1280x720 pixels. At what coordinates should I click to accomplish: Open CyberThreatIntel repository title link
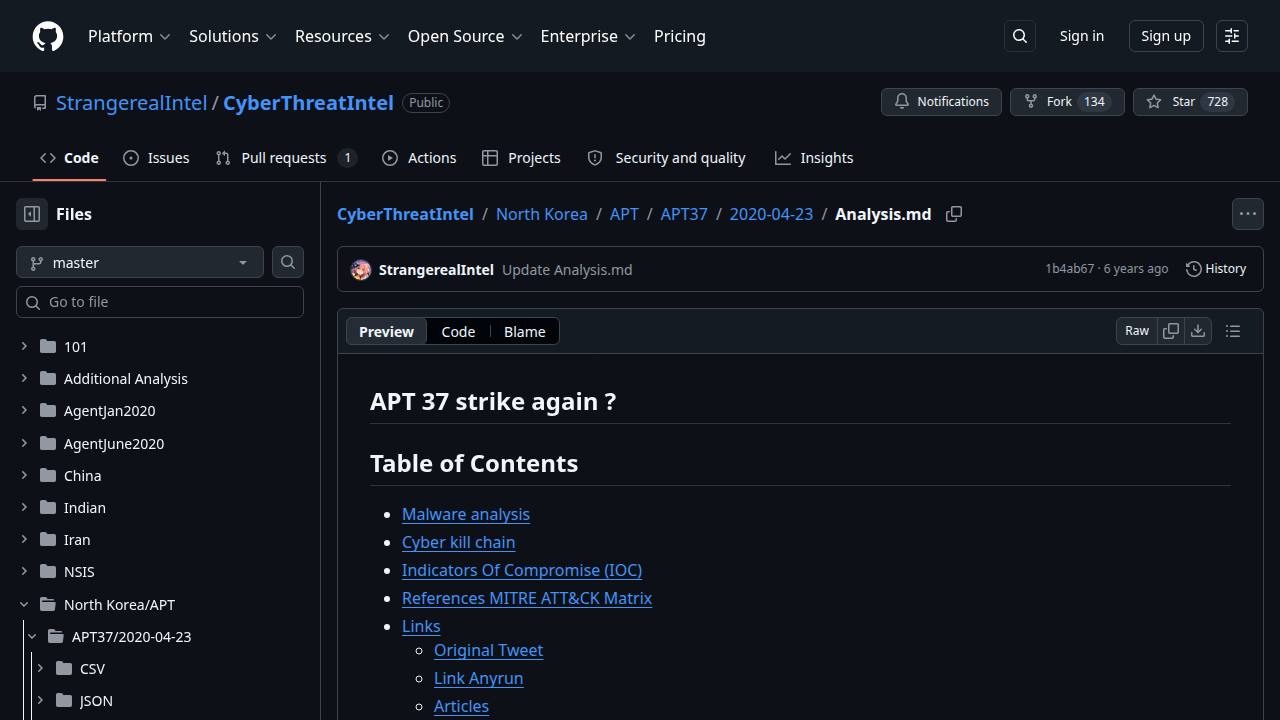click(308, 103)
